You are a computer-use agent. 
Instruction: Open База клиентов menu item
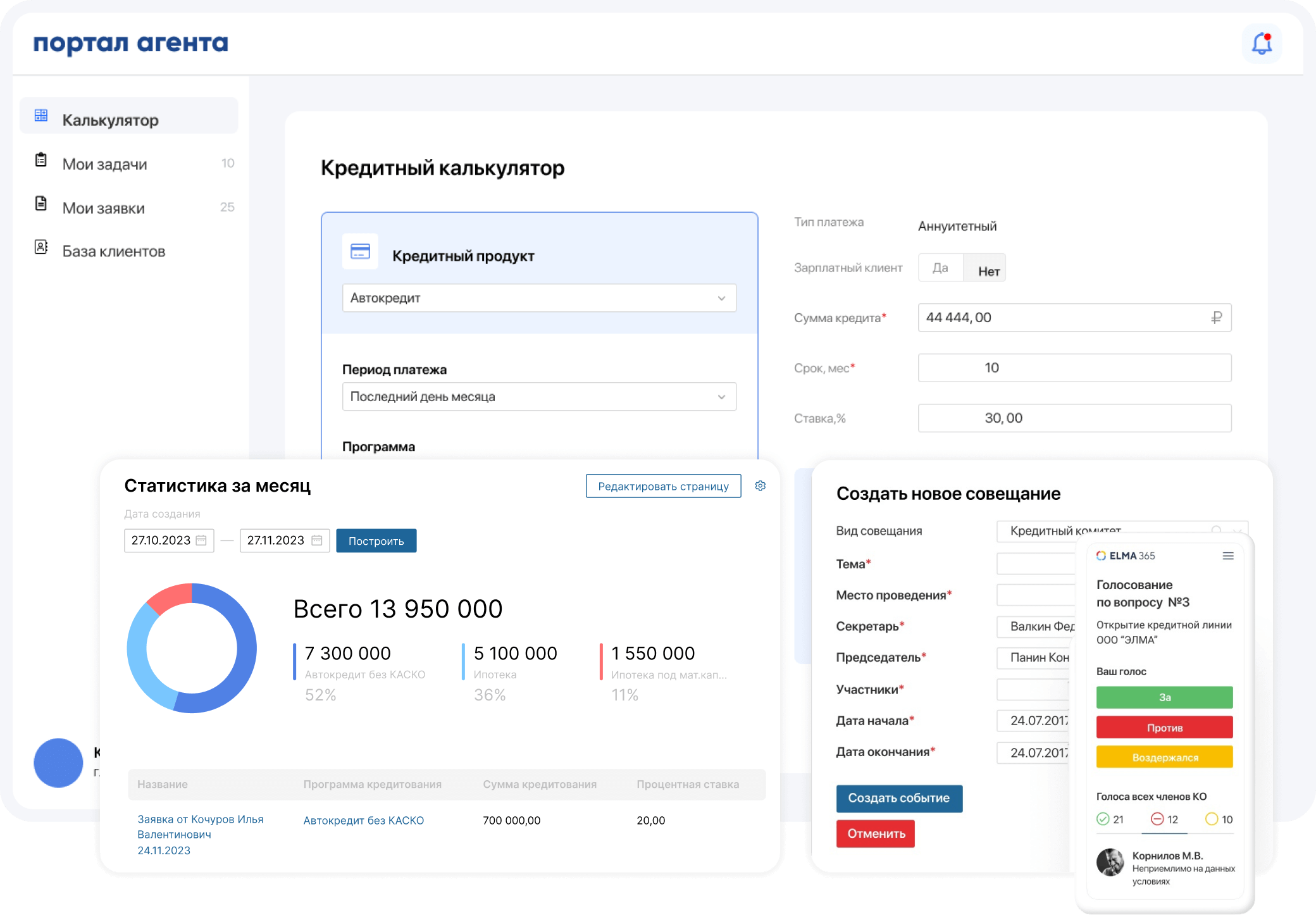(x=114, y=251)
